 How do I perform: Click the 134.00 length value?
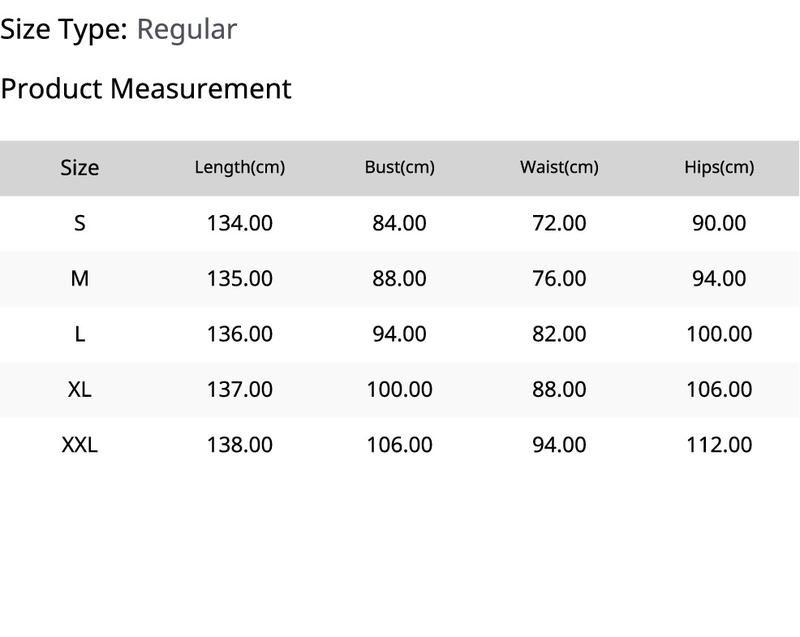(239, 223)
